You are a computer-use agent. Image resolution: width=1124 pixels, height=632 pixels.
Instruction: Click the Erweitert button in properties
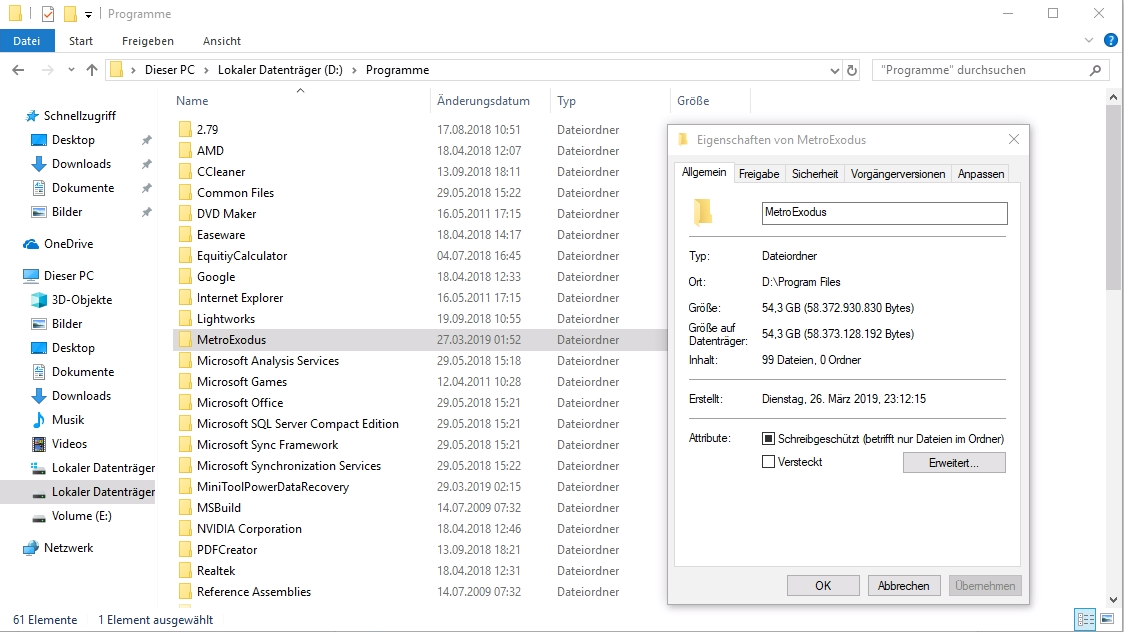coord(954,462)
